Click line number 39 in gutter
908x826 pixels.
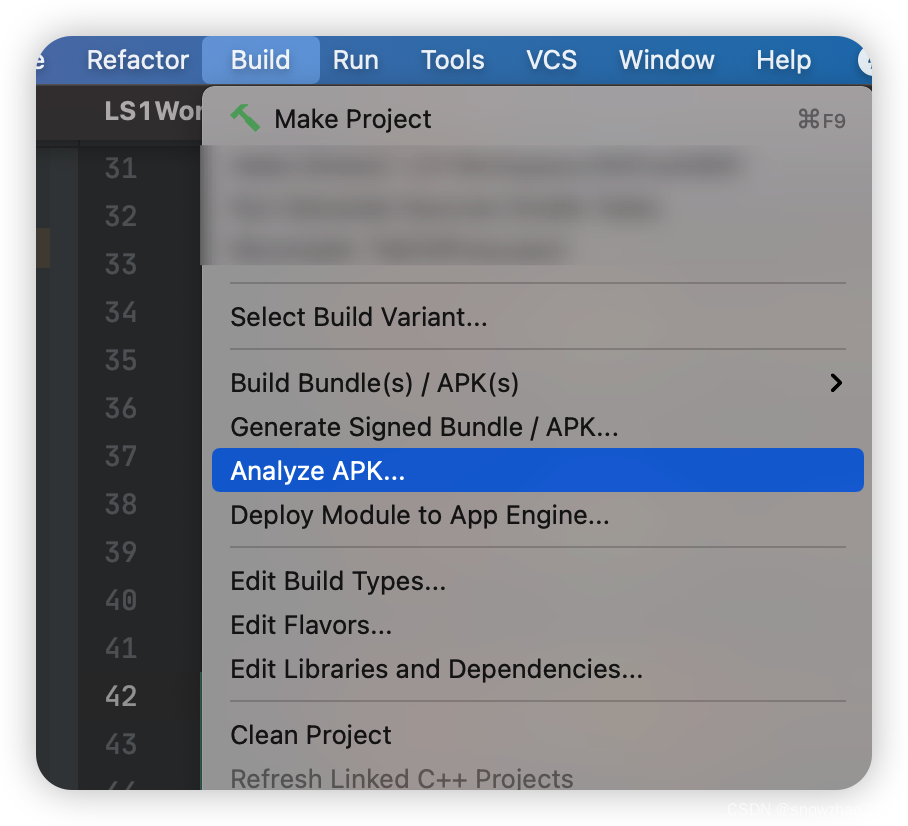[x=121, y=553]
